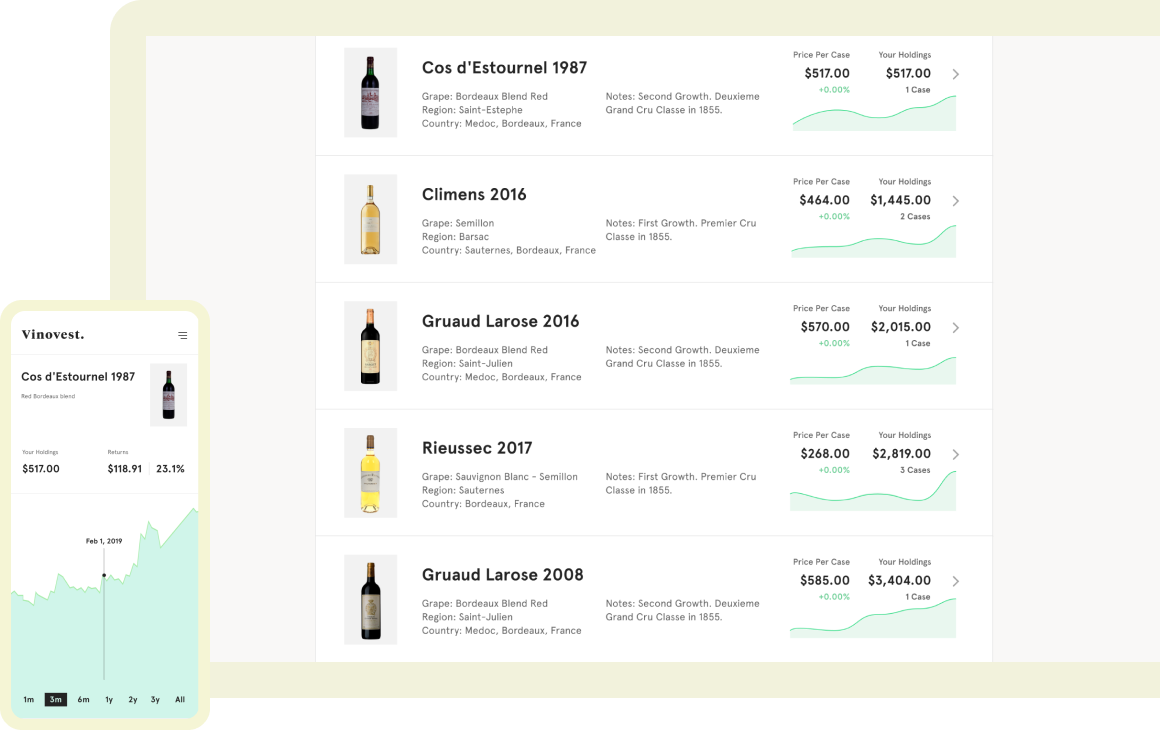Click the Vinovest logo

[53, 335]
